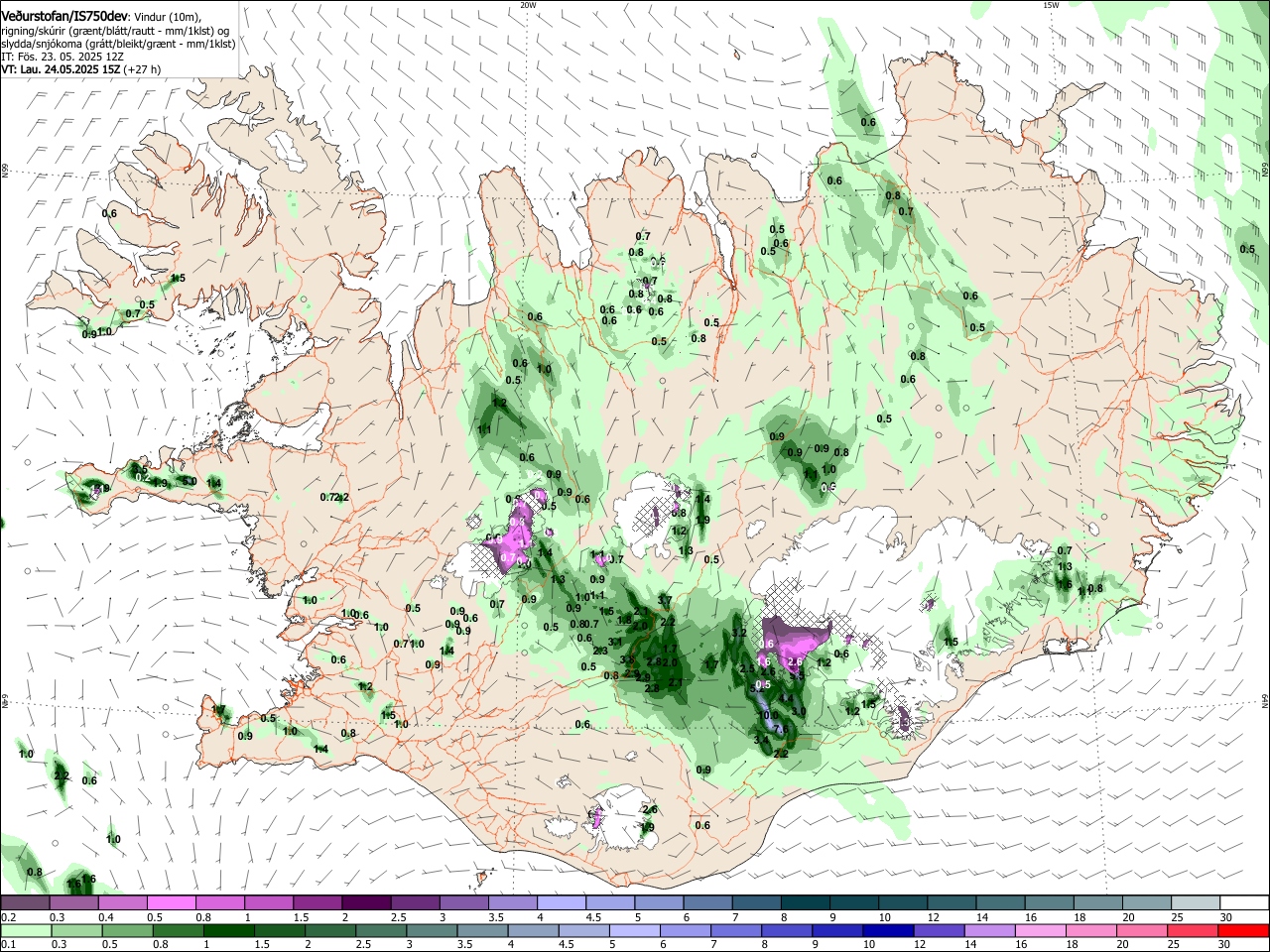Image resolution: width=1270 pixels, height=952 pixels.
Task: Click the 20W longitude label
Action: tap(528, 5)
